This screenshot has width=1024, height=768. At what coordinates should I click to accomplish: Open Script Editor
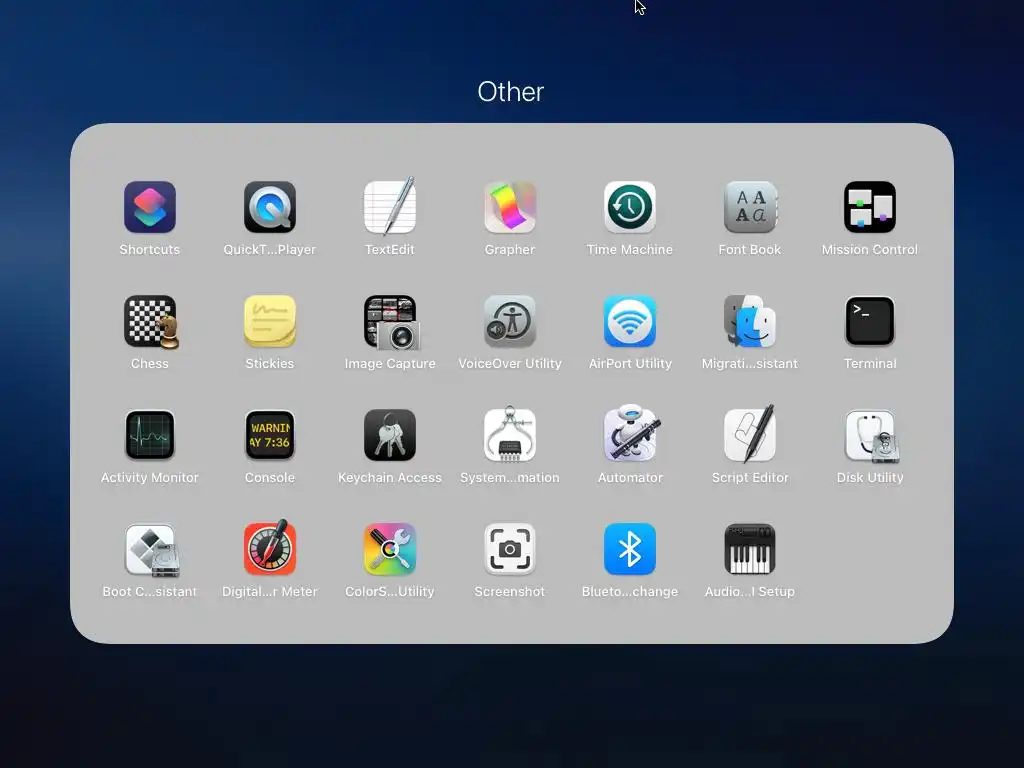[750, 434]
